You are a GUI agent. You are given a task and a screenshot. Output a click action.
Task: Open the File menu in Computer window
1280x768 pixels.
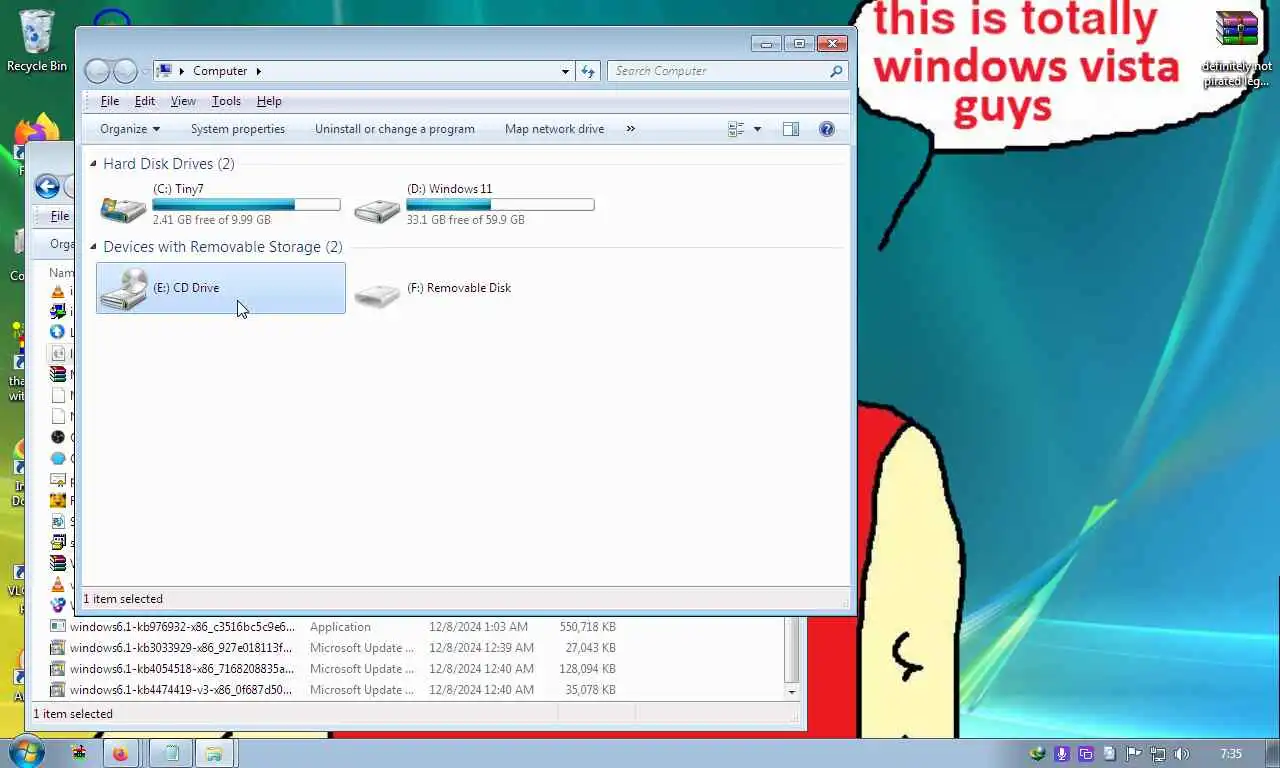point(110,101)
